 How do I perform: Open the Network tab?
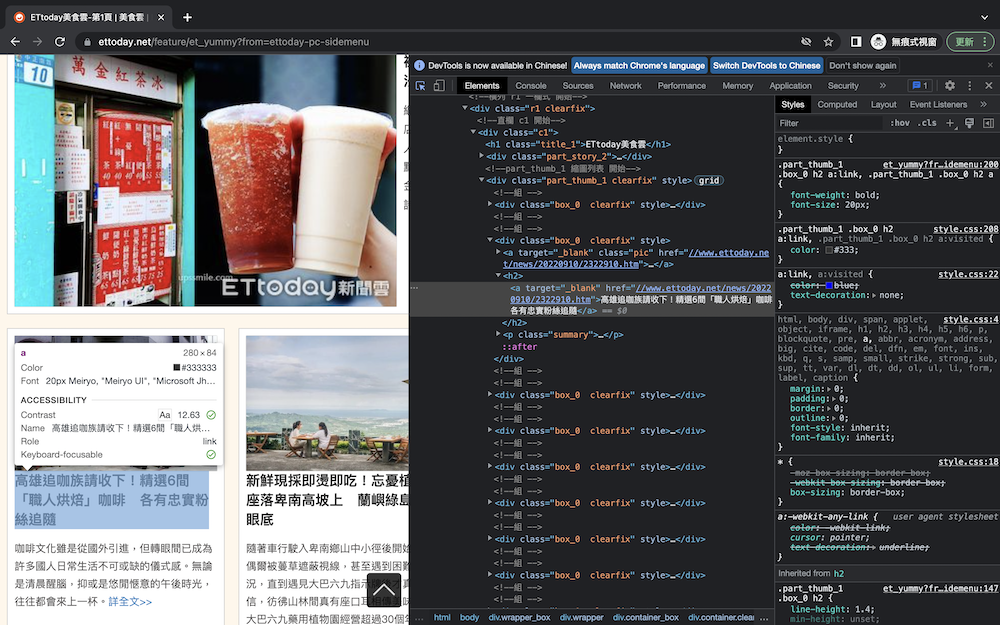pyautogui.click(x=626, y=85)
